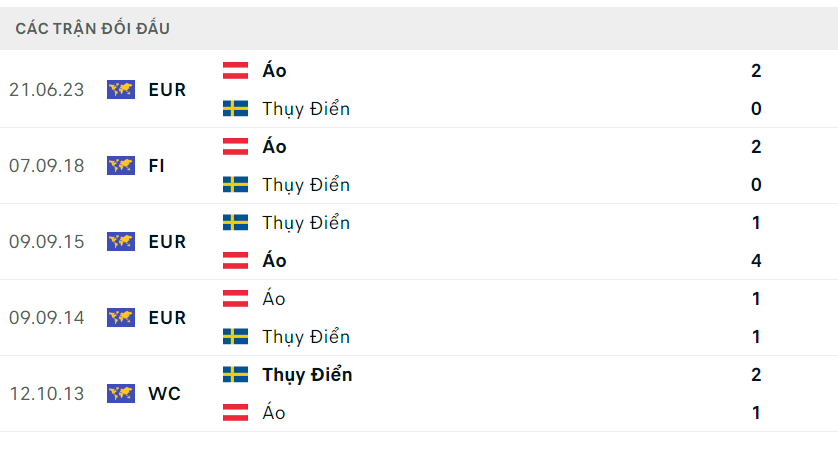Select Áo team name in 07.09.18 match
838x450 pixels.
(274, 146)
